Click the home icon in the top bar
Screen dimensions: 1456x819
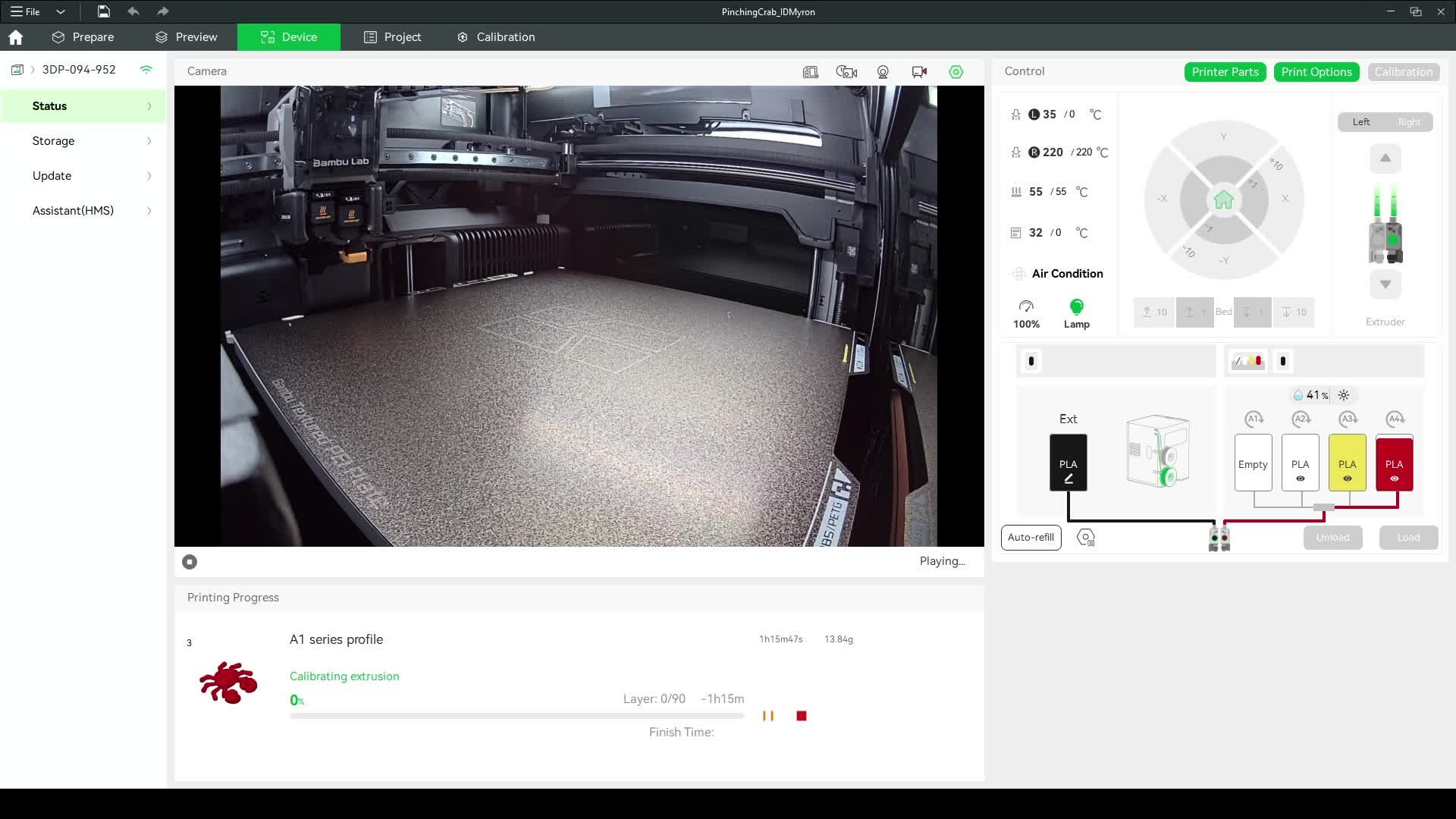[16, 37]
